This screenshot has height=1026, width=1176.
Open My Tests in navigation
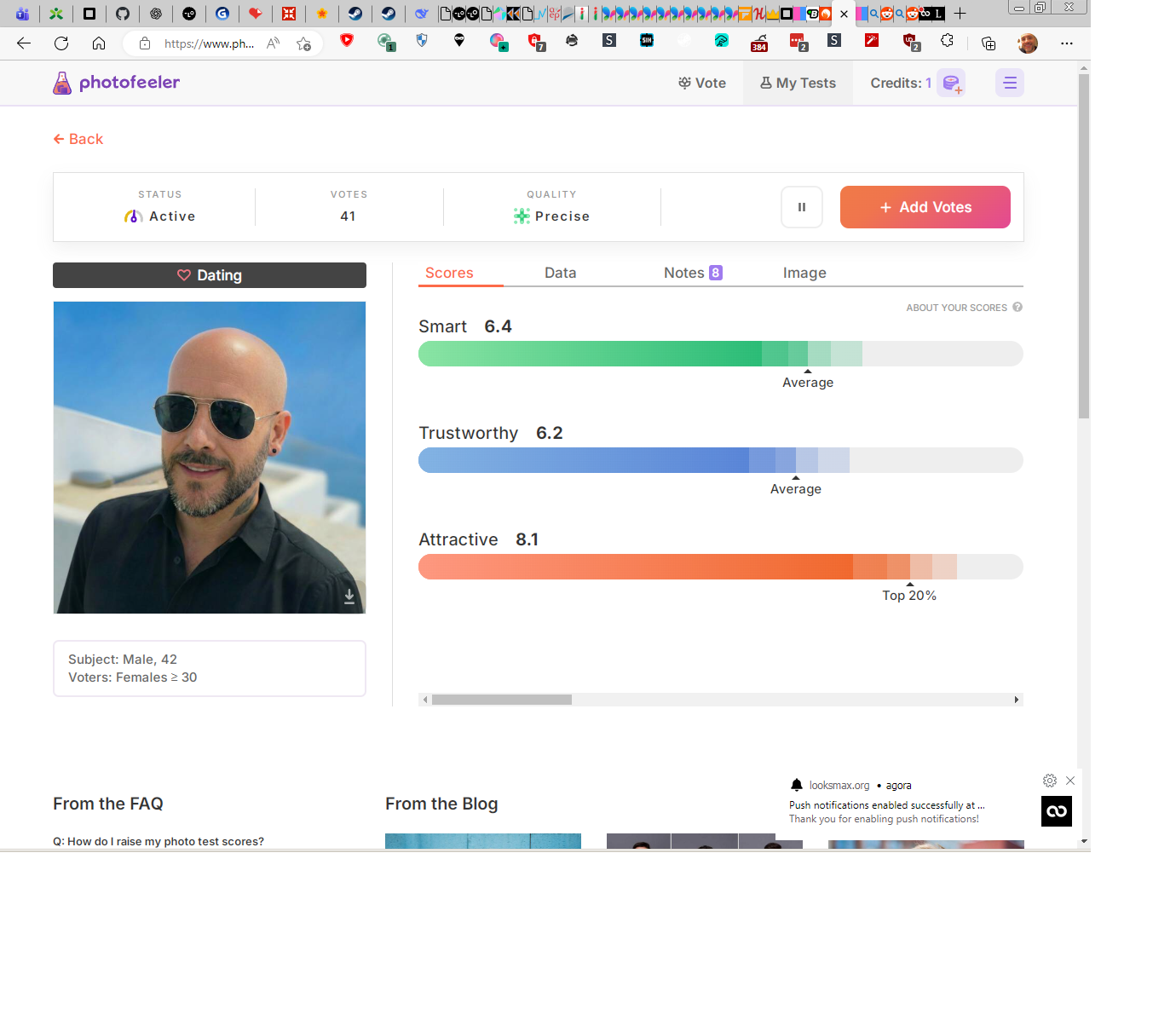(798, 83)
